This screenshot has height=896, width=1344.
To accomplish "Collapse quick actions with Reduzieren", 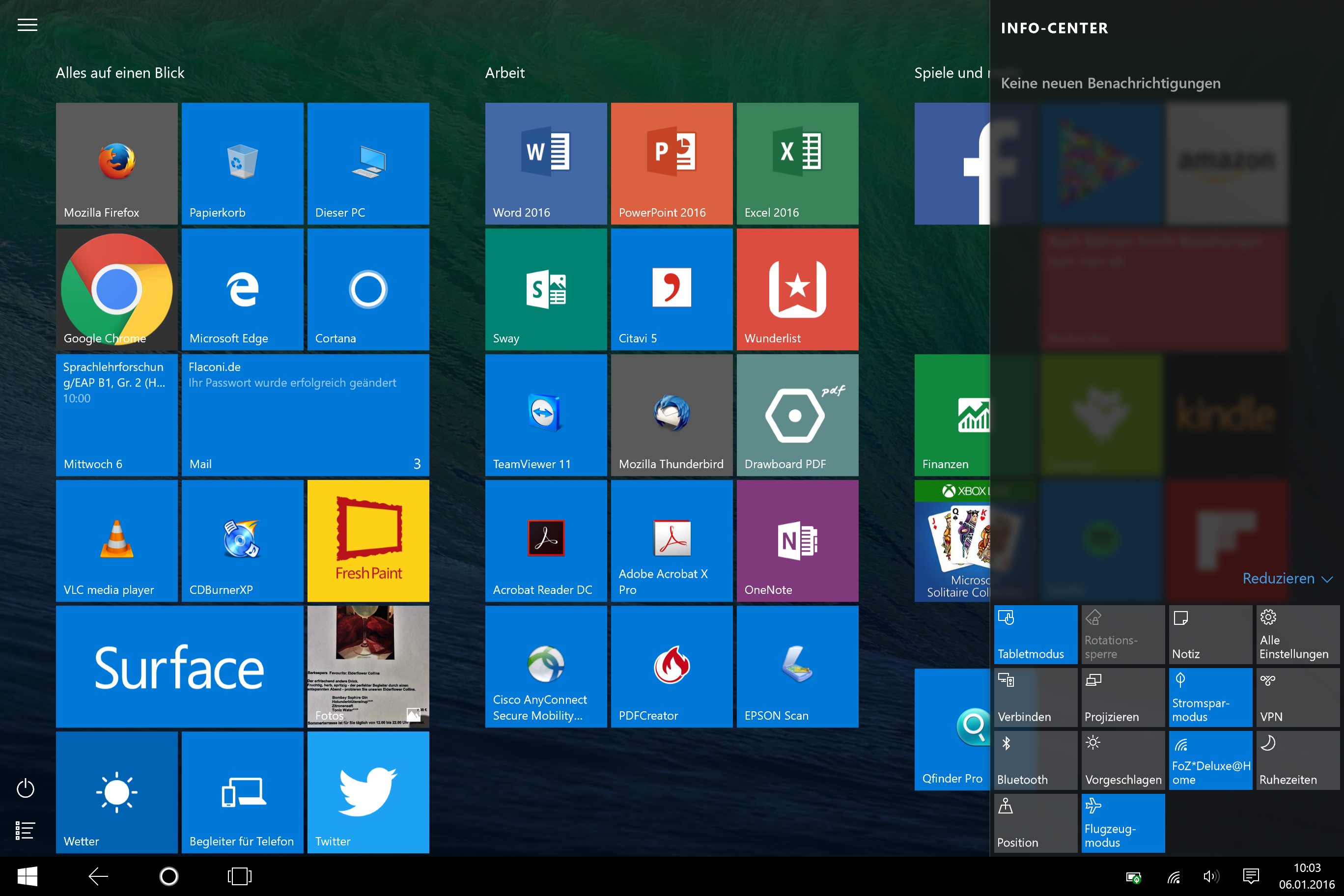I will pos(1287,578).
